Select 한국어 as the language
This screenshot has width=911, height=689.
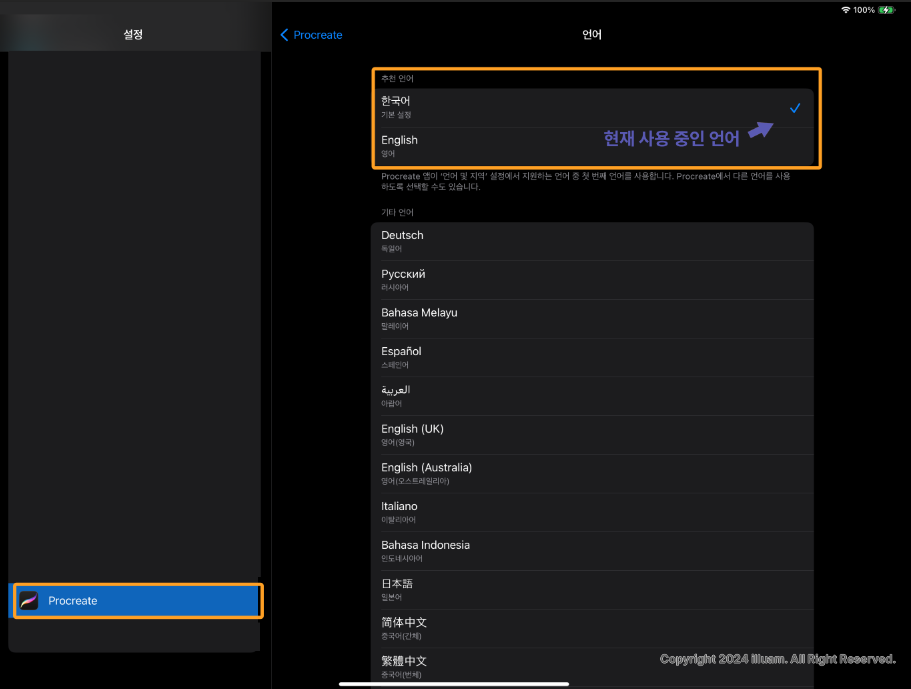tap(592, 107)
